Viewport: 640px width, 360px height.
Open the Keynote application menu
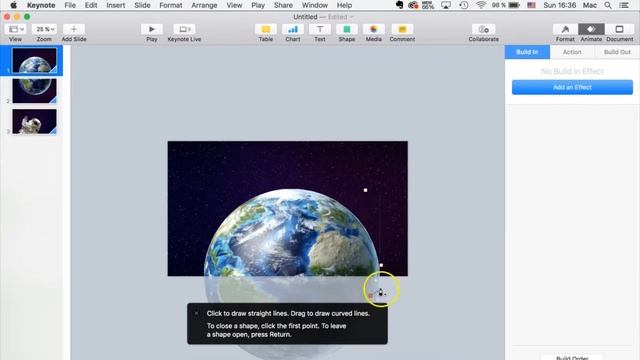41,5
